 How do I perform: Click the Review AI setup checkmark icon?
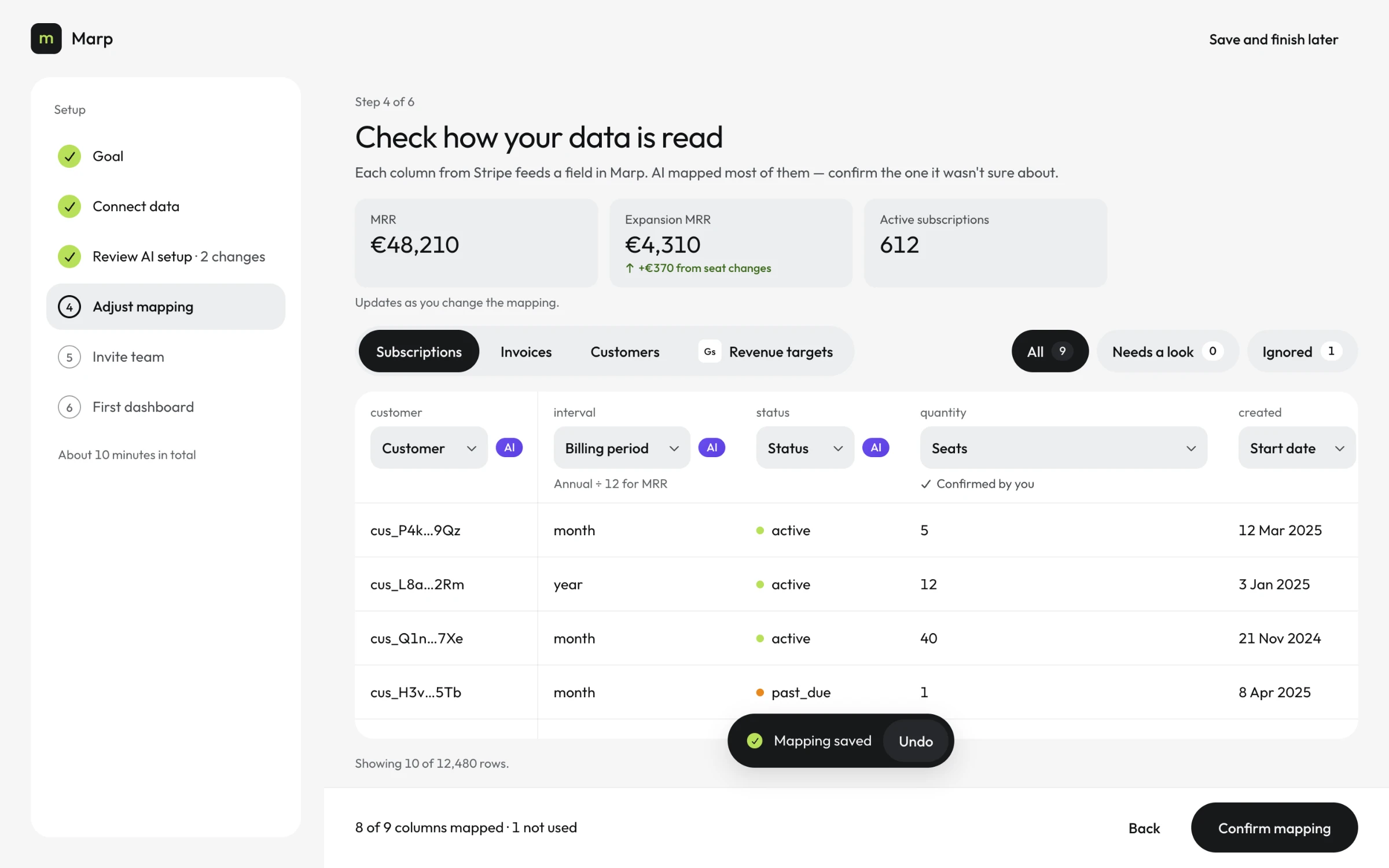[x=69, y=256]
